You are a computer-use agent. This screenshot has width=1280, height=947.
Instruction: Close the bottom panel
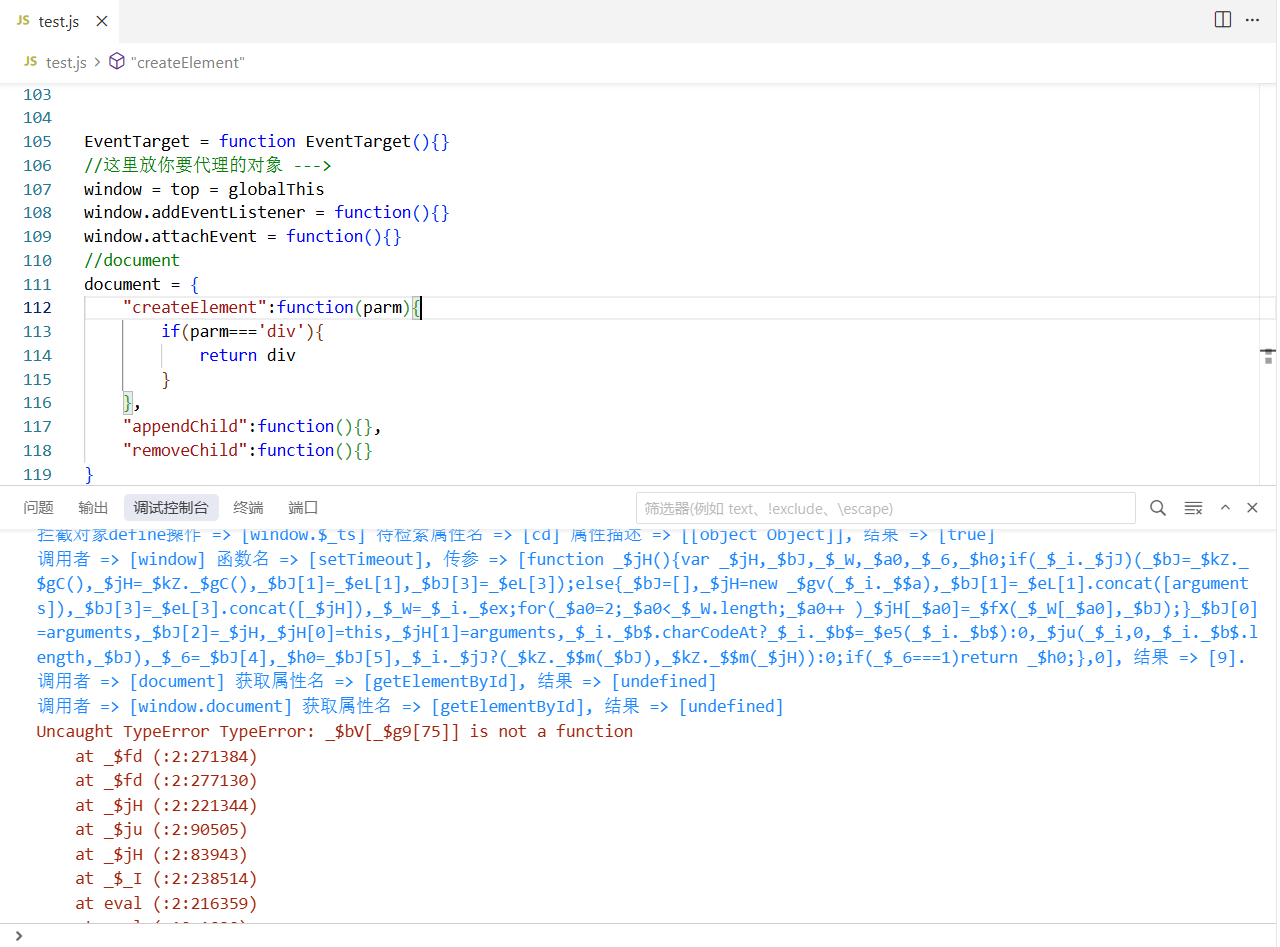(x=1252, y=508)
